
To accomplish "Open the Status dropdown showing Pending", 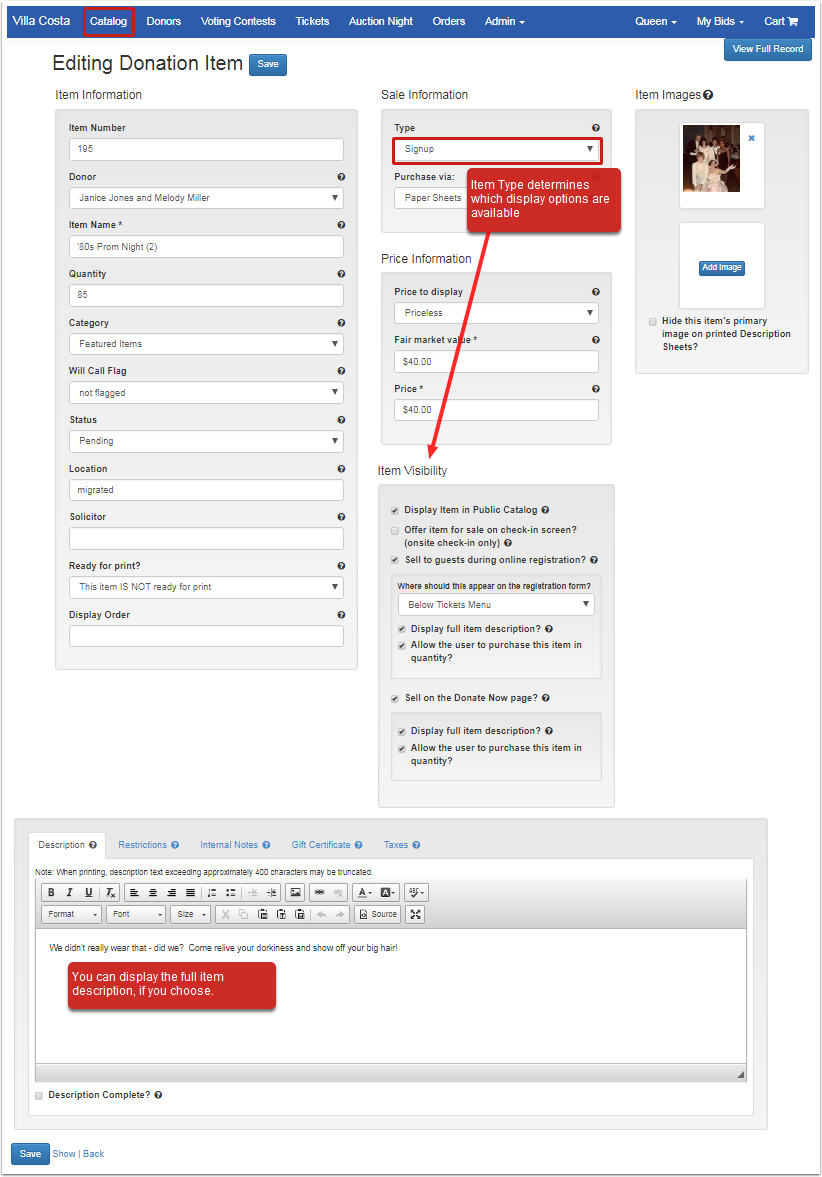I will [x=206, y=441].
